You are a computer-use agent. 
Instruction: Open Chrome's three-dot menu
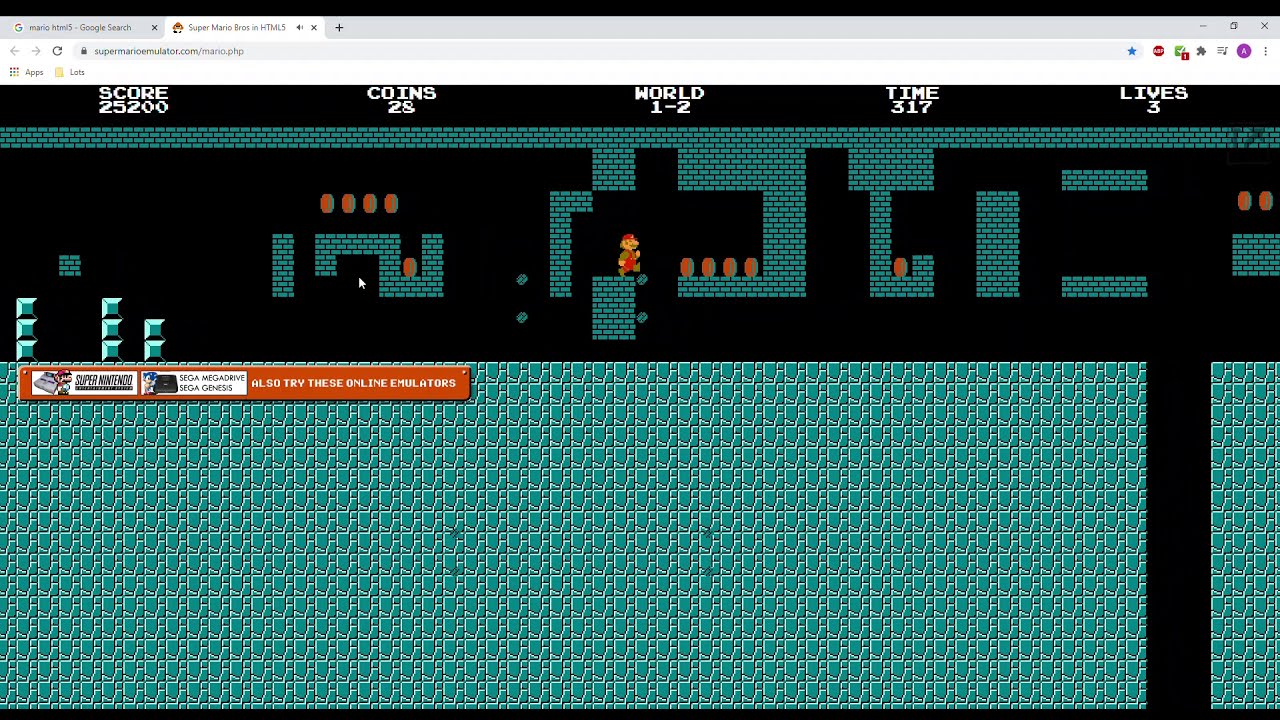click(x=1265, y=51)
